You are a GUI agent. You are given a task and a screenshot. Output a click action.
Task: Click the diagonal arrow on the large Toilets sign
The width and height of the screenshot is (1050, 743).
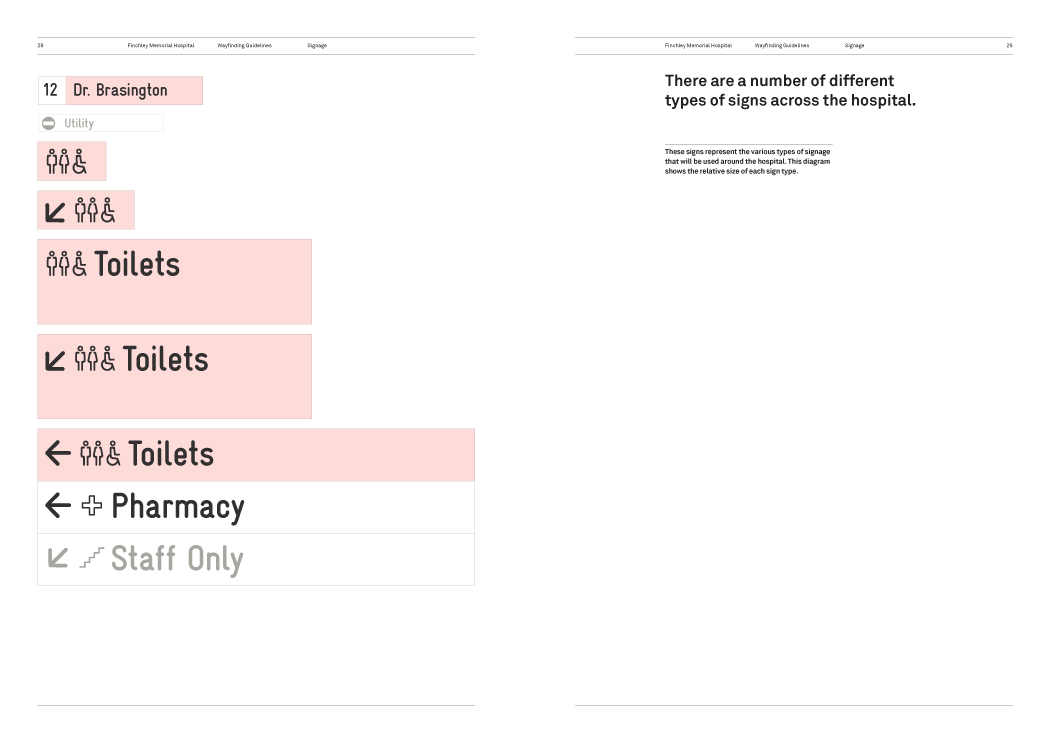pyautogui.click(x=56, y=360)
